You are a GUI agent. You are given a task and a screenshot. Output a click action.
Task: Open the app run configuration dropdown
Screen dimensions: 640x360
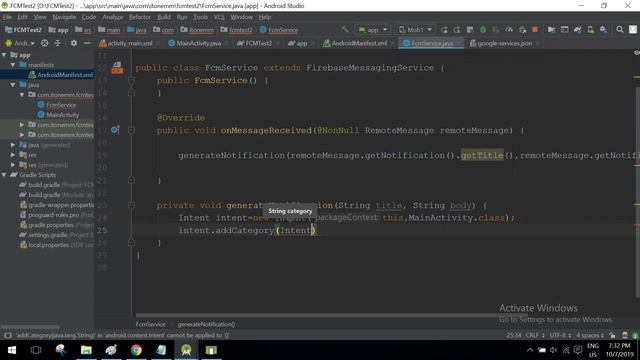coord(373,29)
